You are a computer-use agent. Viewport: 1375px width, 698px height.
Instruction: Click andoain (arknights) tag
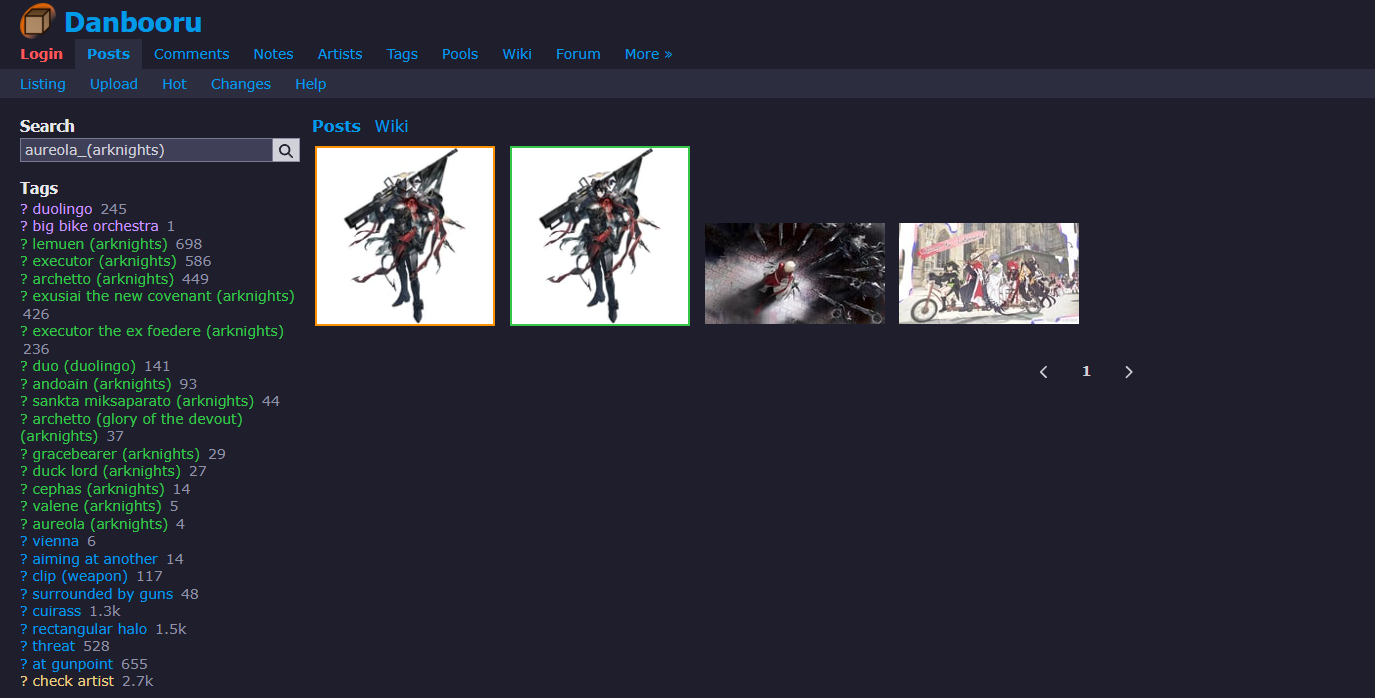[x=102, y=384]
